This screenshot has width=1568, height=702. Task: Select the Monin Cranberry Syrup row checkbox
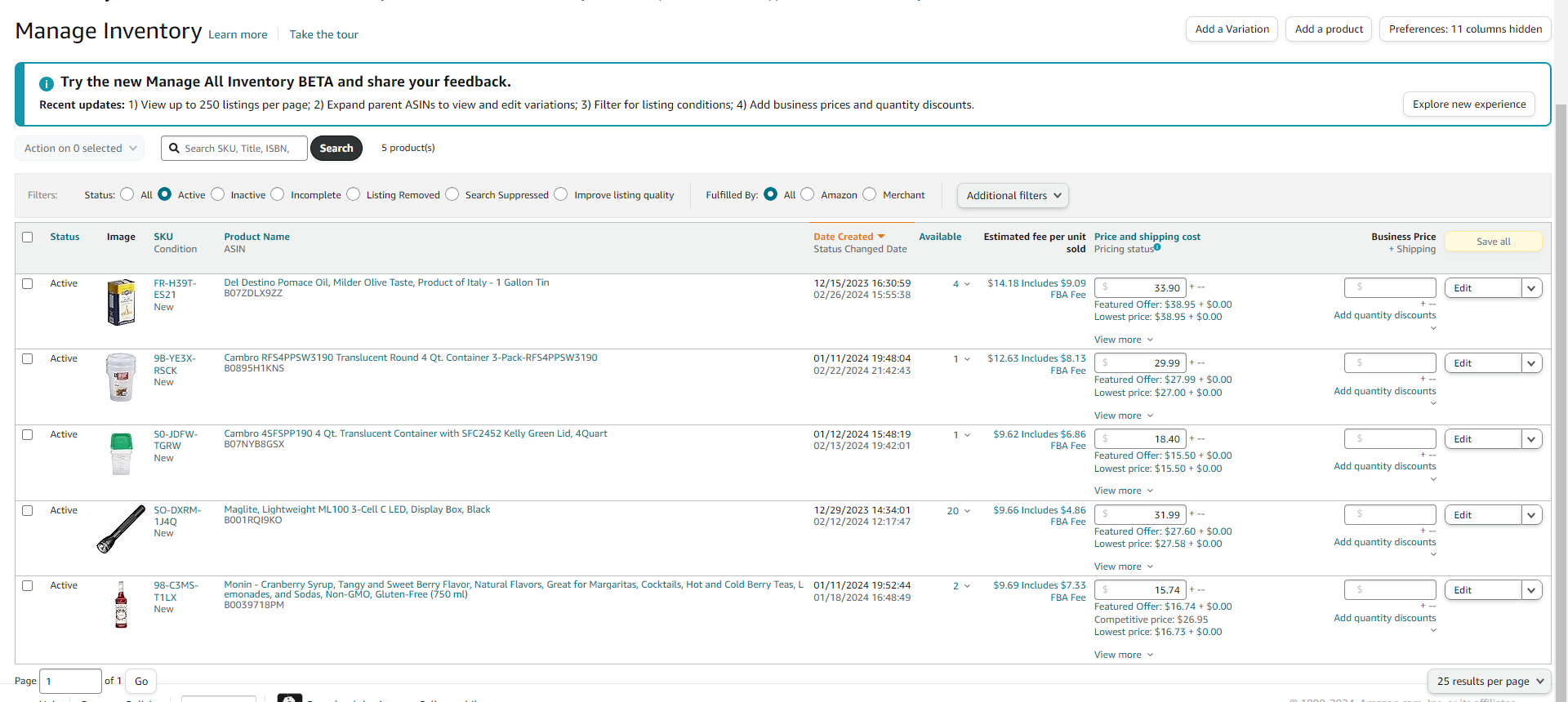point(28,586)
